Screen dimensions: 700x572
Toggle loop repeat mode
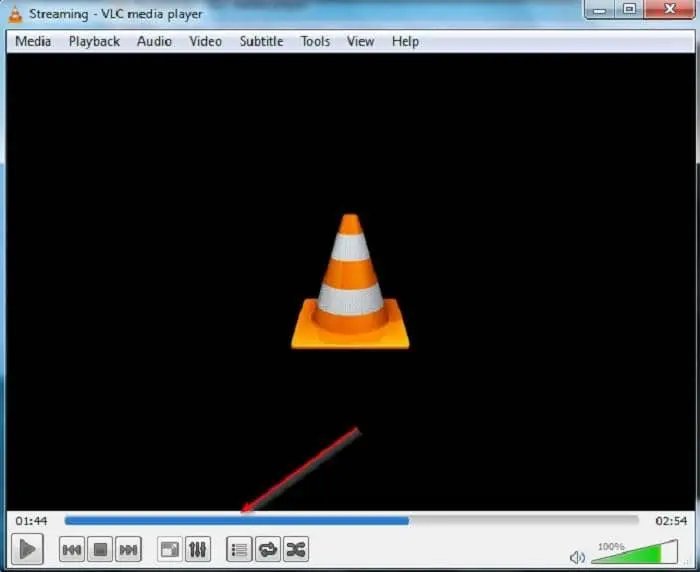point(268,549)
